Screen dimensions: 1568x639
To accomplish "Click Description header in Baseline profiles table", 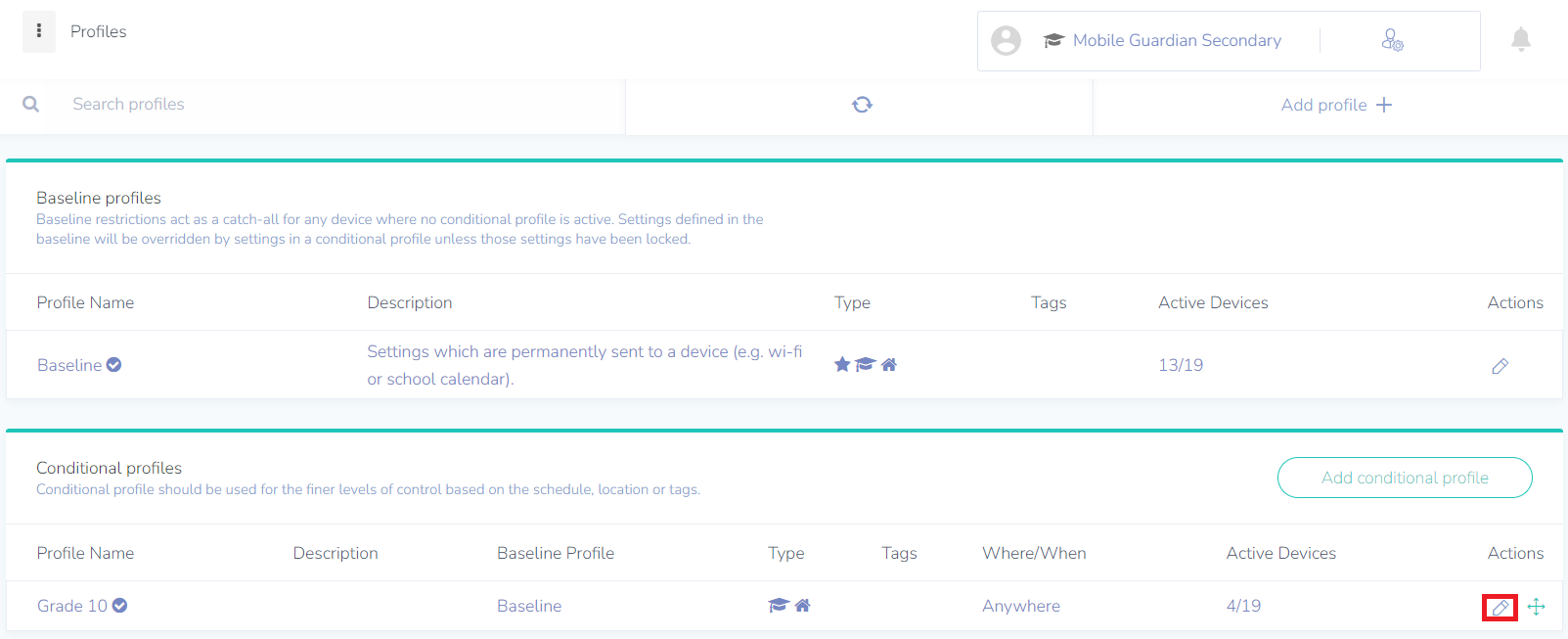I will point(410,302).
